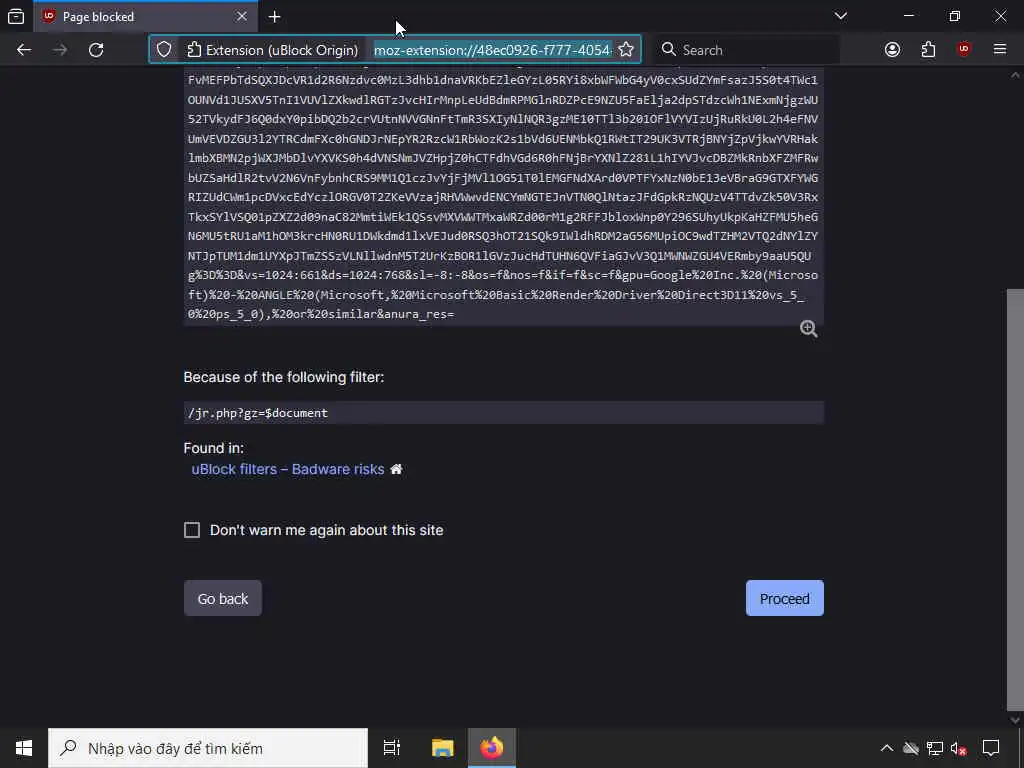1024x768 pixels.
Task: Click the Extension (uBlock Origin) identity label
Action: [273, 50]
